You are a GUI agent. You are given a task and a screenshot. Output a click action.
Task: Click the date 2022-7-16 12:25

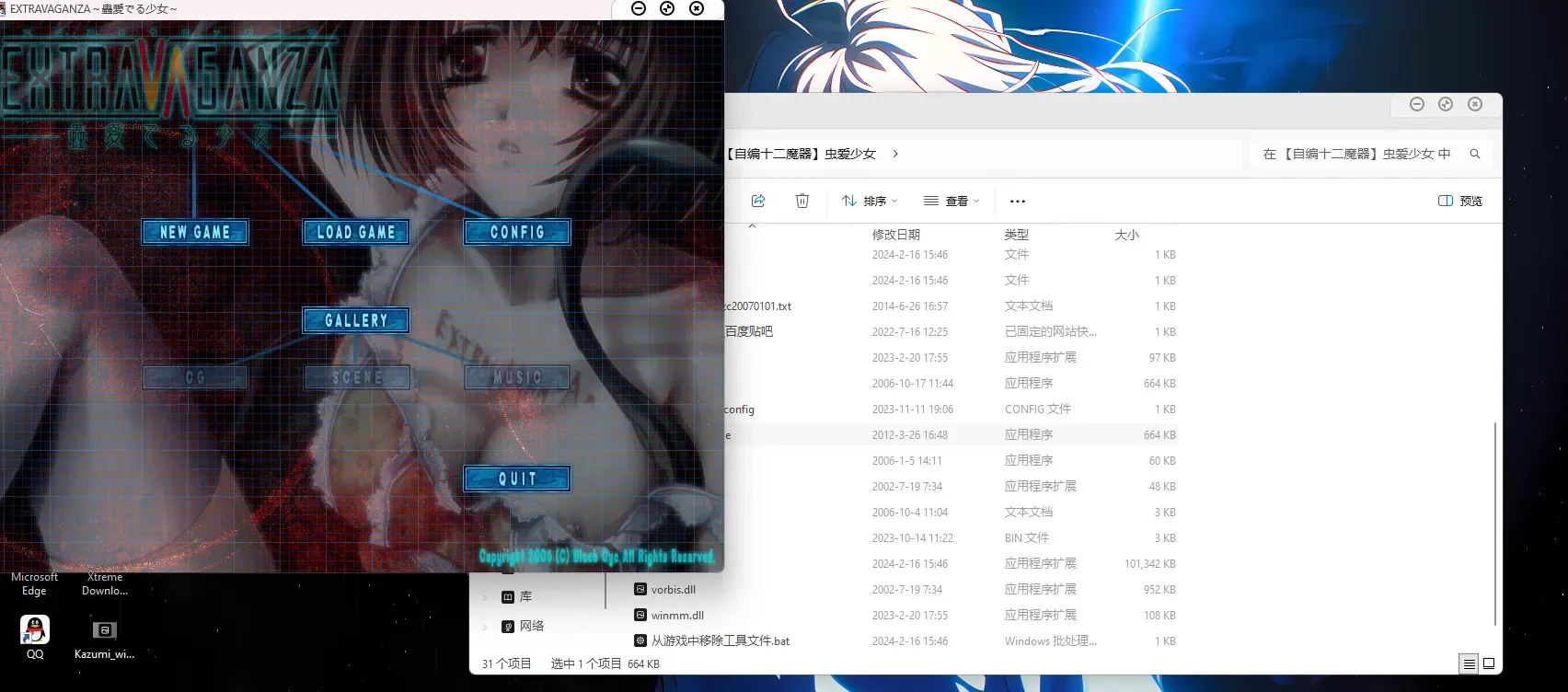(x=910, y=332)
